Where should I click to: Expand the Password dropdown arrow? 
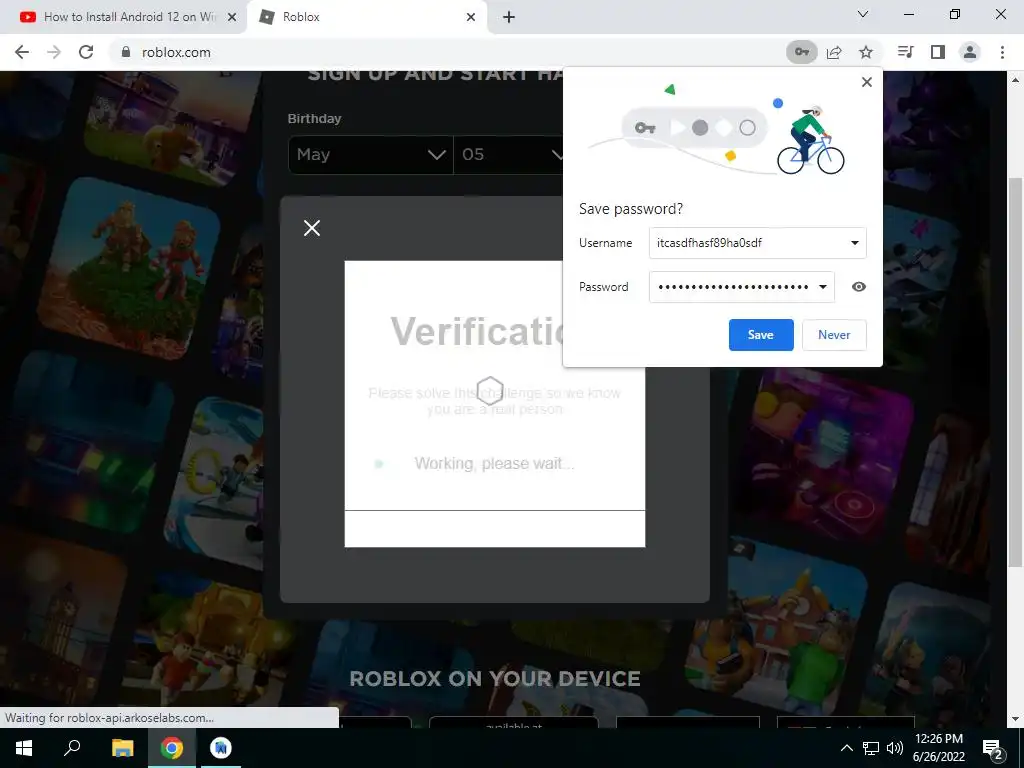pyautogui.click(x=823, y=287)
